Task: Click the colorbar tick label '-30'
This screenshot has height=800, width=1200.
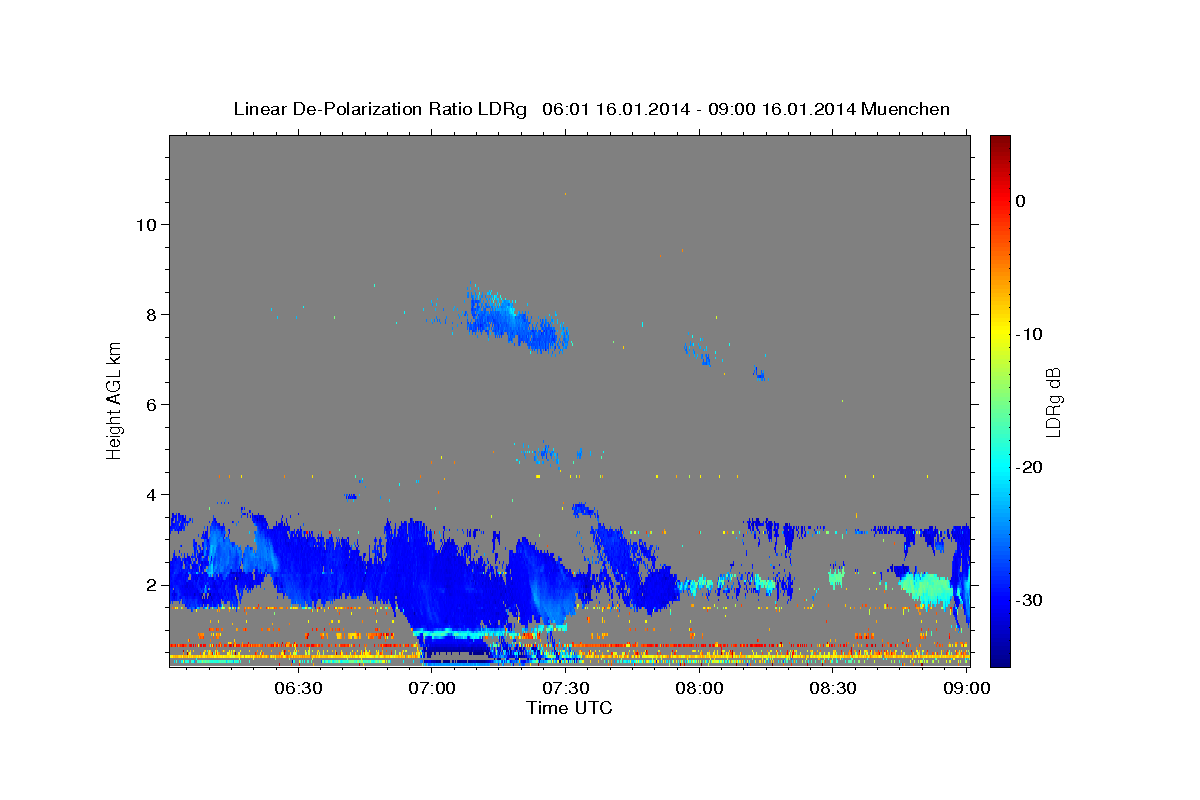Action: [1029, 600]
